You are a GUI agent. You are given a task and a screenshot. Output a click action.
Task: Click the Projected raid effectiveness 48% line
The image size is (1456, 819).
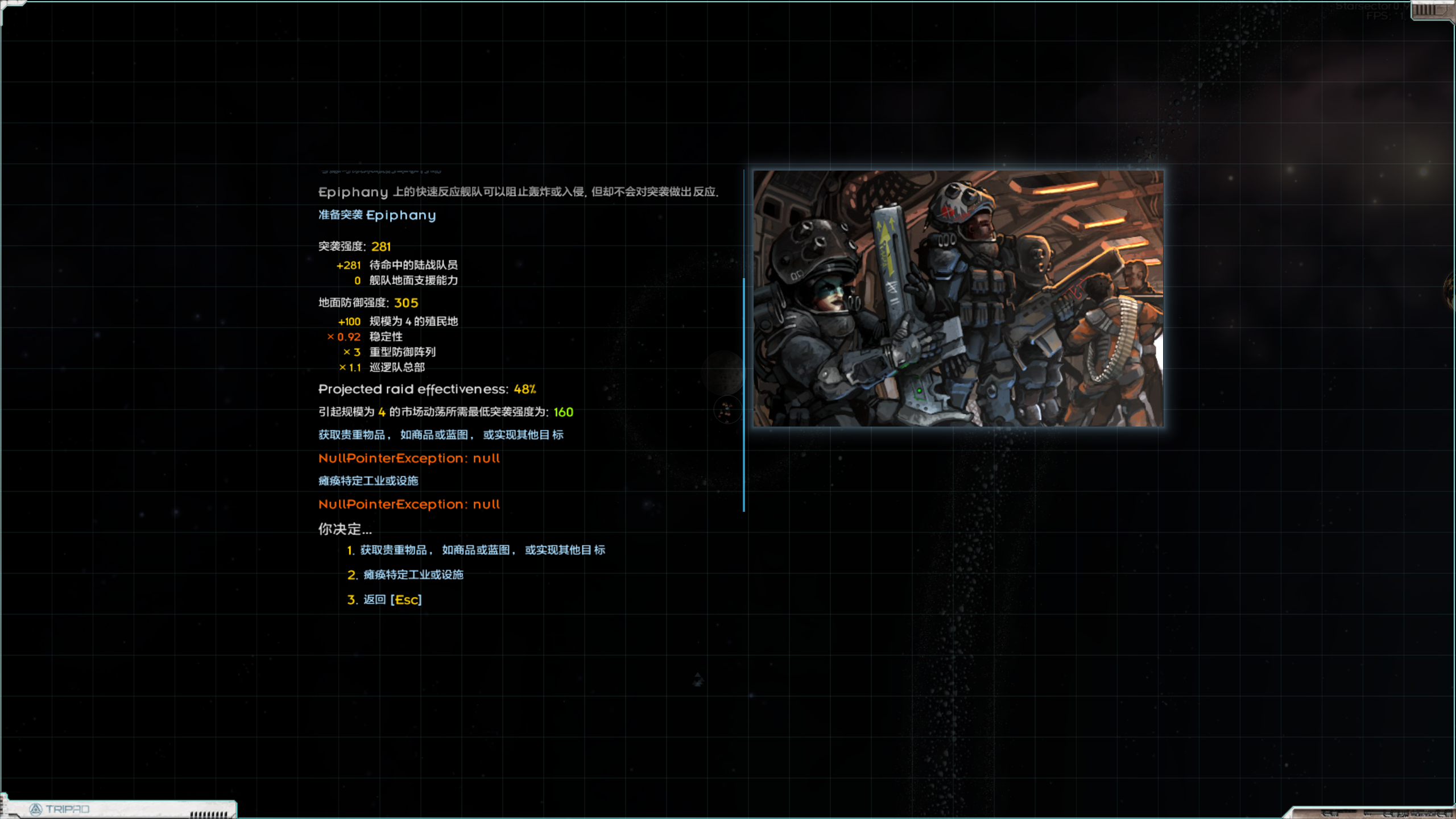427,389
